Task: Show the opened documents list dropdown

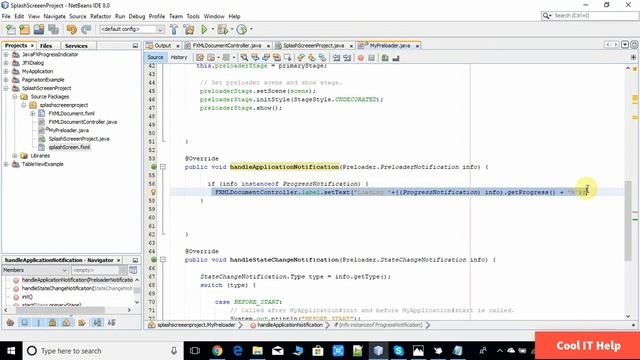Action: (625, 45)
